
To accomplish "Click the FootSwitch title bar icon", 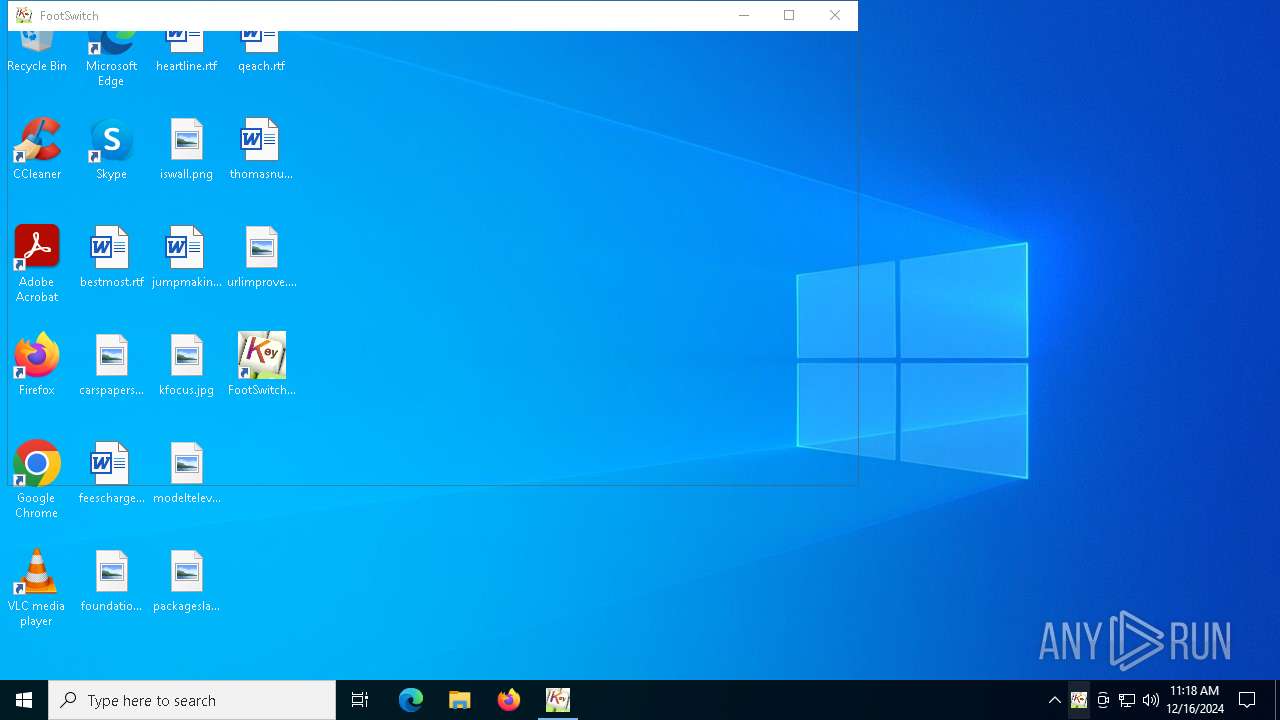I will click(x=24, y=16).
